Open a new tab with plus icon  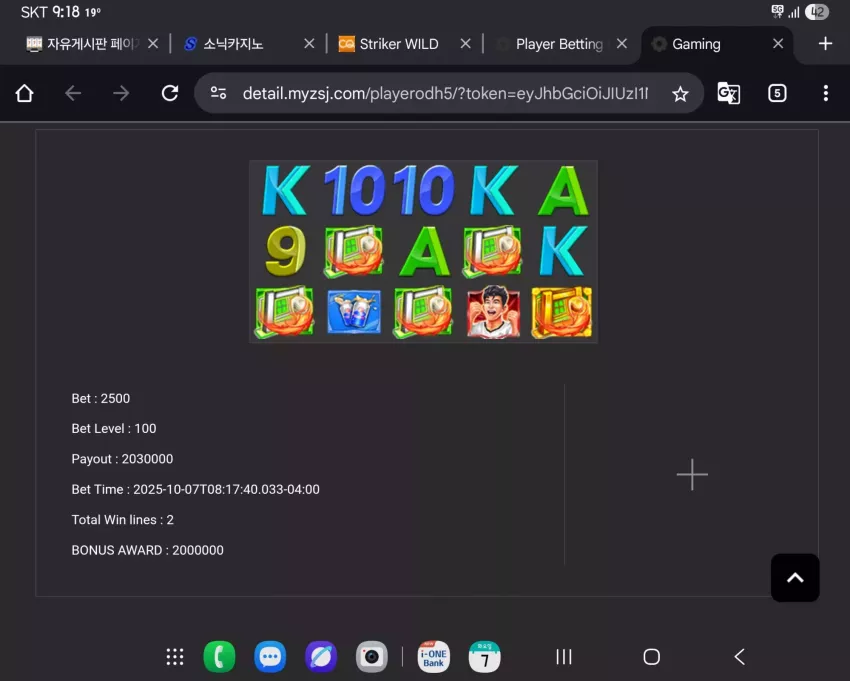tap(825, 43)
